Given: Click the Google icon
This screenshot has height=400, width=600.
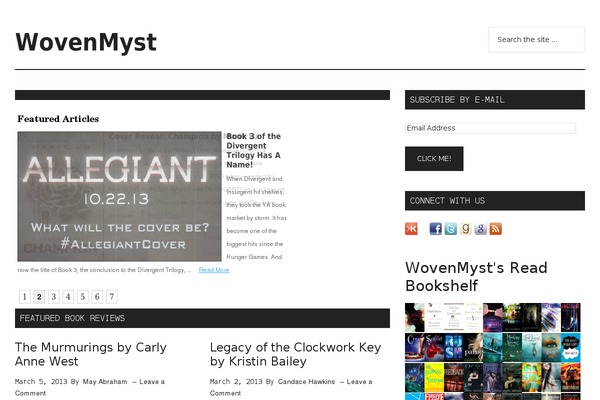Looking at the screenshot, I should coord(481,229).
